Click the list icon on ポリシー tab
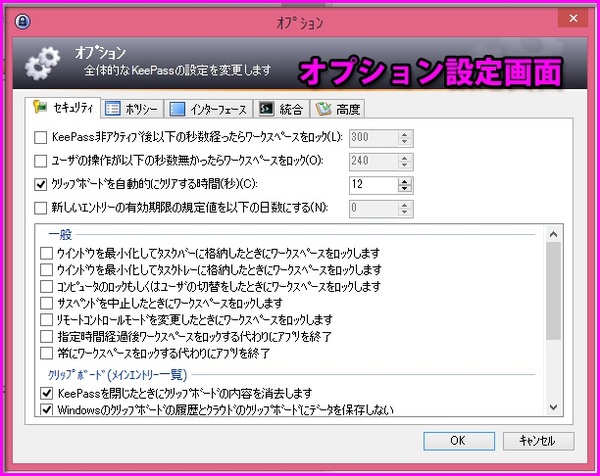Image resolution: width=600 pixels, height=476 pixels. 112,109
